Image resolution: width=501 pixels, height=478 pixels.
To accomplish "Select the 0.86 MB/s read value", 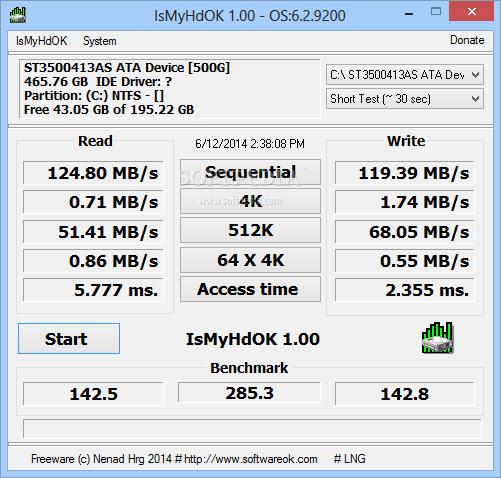I will [x=93, y=261].
